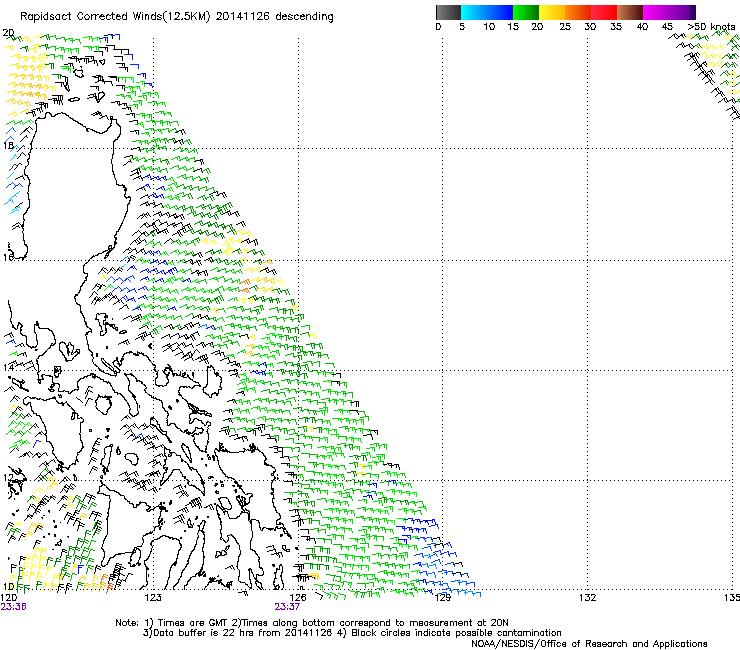This screenshot has height=650, width=740.
Task: Click the '25' legend scale label
Action: (x=565, y=27)
